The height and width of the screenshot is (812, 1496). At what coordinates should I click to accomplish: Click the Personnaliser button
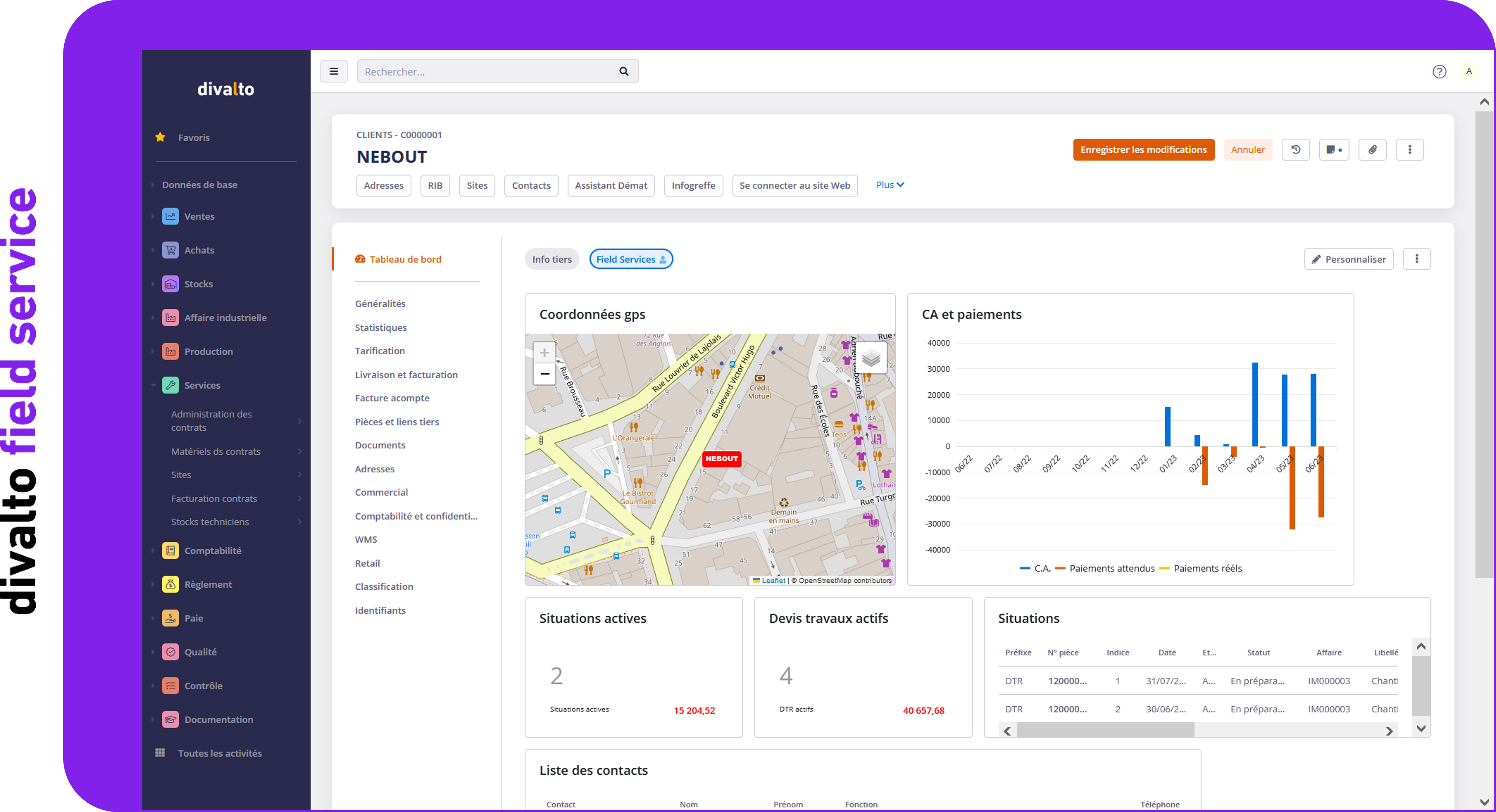click(1348, 260)
